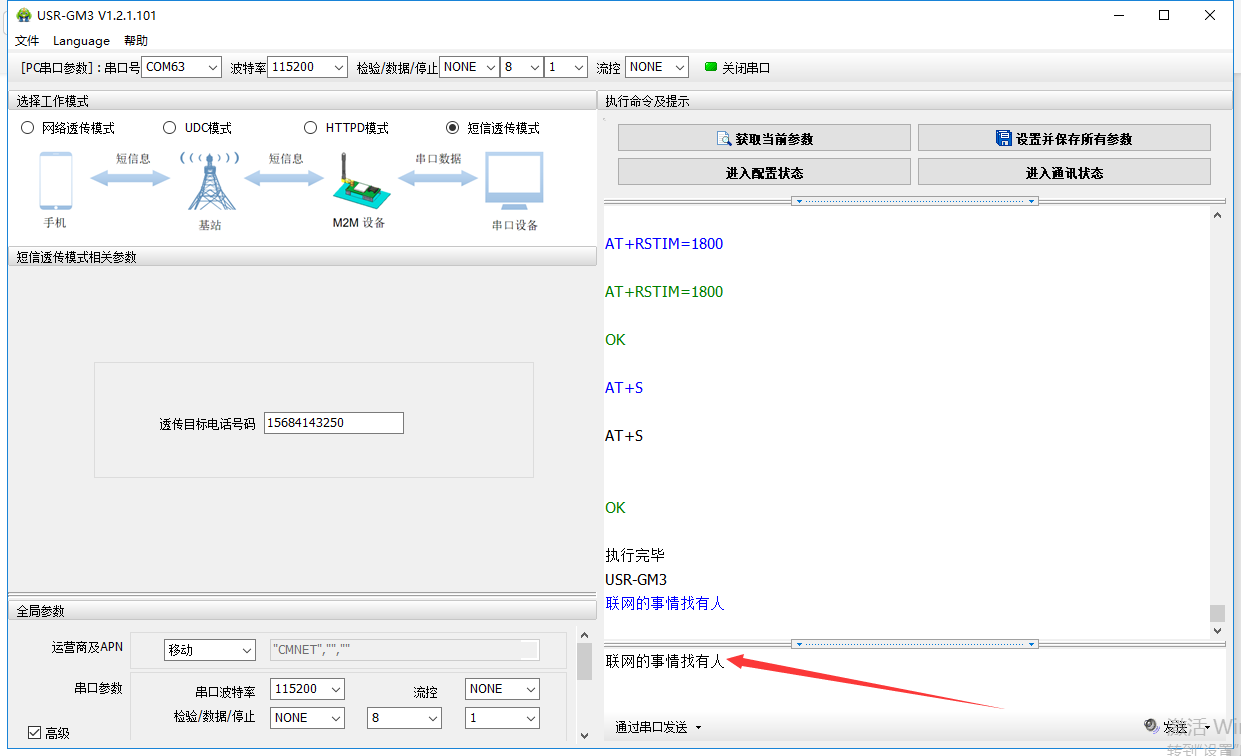Select the HTTPD模式 radio button

tap(310, 128)
